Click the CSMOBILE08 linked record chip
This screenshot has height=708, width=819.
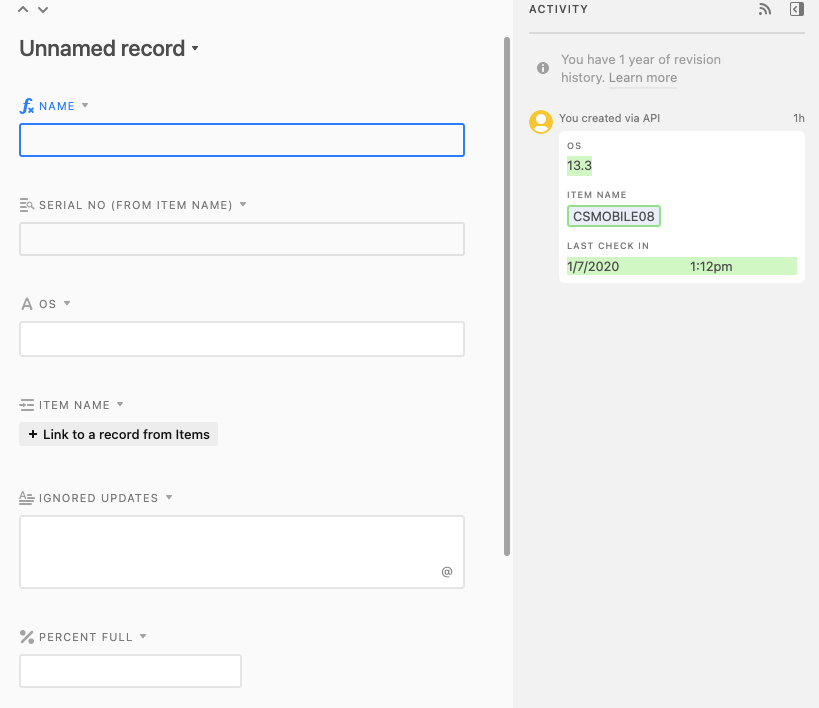(x=614, y=216)
